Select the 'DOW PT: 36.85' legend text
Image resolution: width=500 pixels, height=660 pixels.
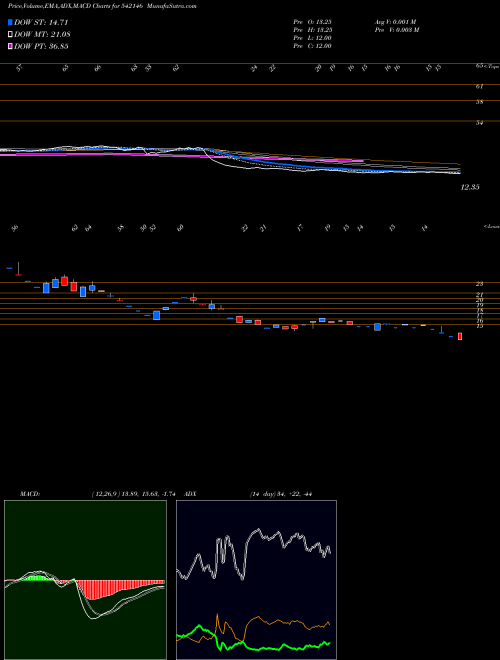tap(41, 46)
